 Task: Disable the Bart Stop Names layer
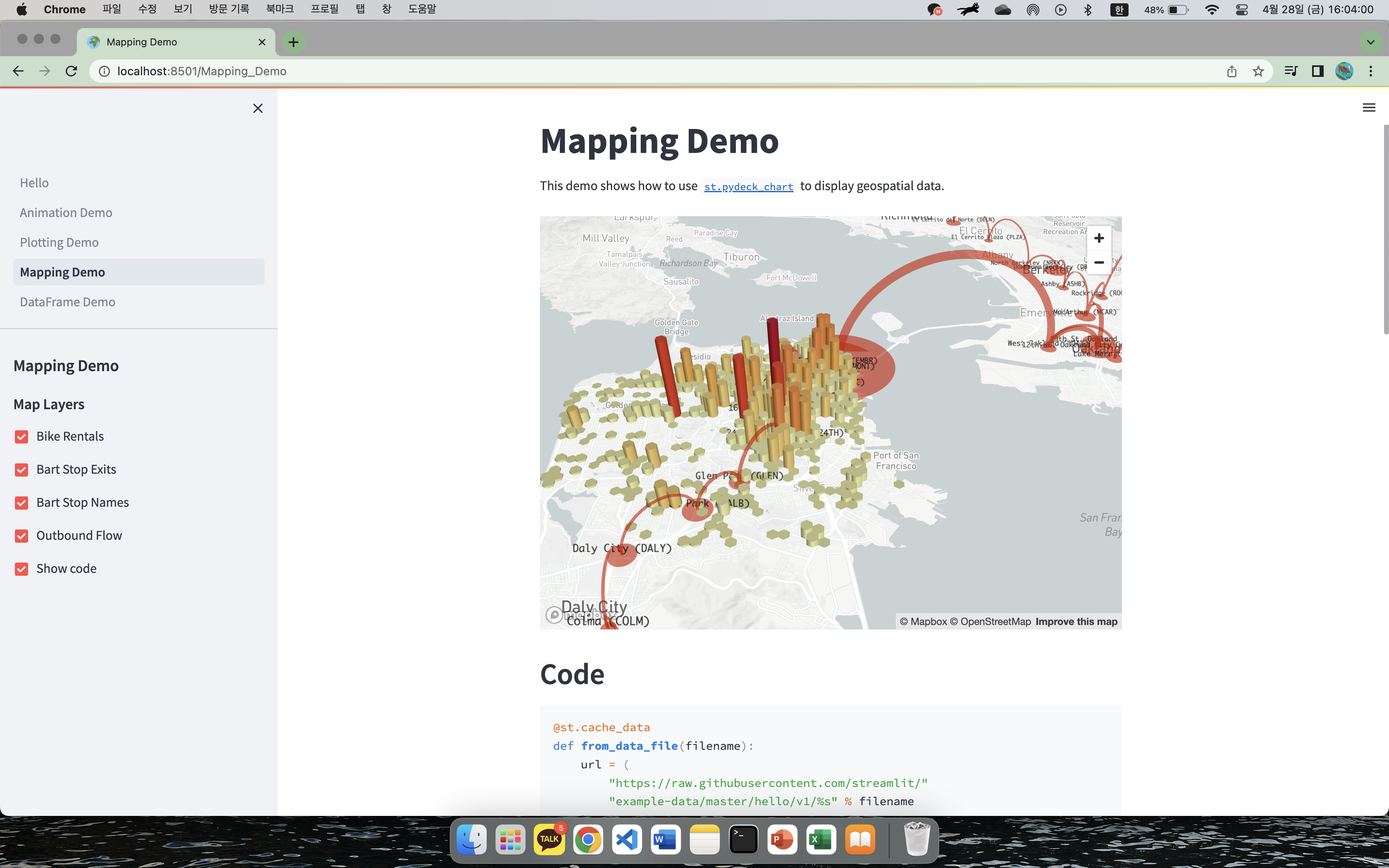coord(22,503)
